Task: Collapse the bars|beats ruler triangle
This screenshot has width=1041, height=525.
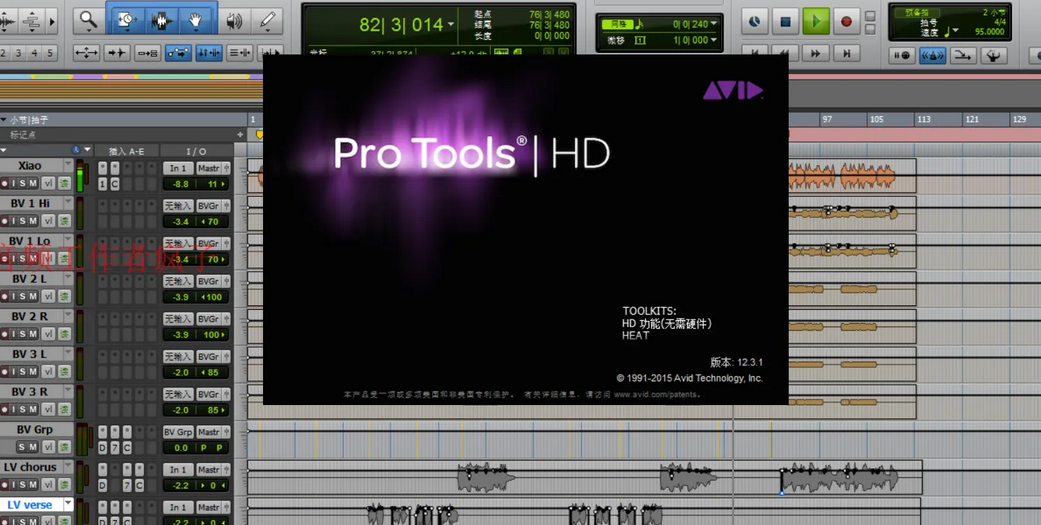Action: click(4, 120)
